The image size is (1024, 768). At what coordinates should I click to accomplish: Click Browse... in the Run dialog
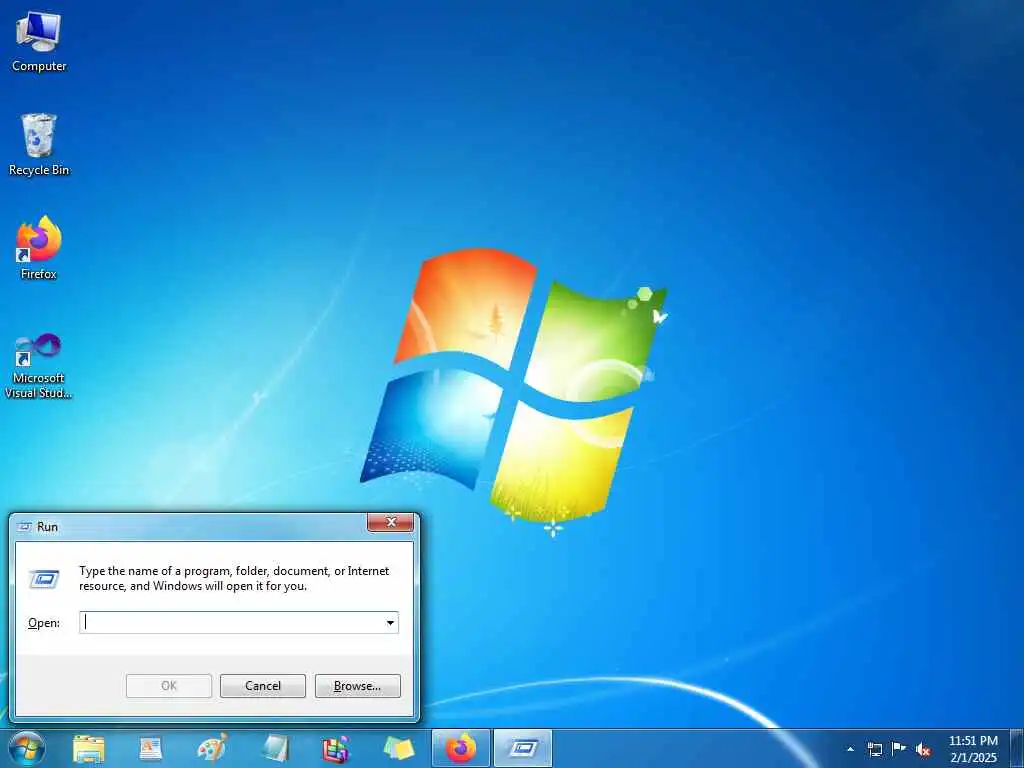(357, 686)
